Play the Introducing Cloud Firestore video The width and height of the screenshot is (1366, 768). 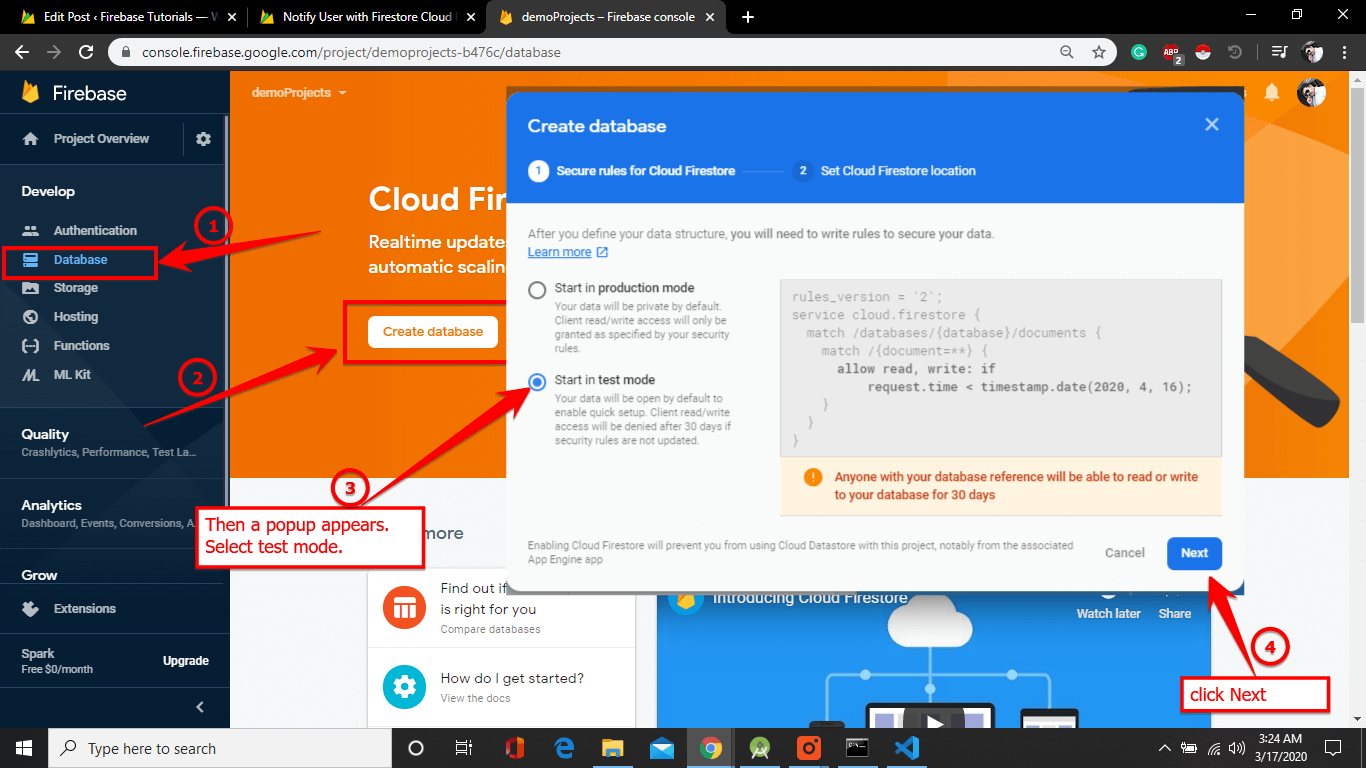point(934,721)
